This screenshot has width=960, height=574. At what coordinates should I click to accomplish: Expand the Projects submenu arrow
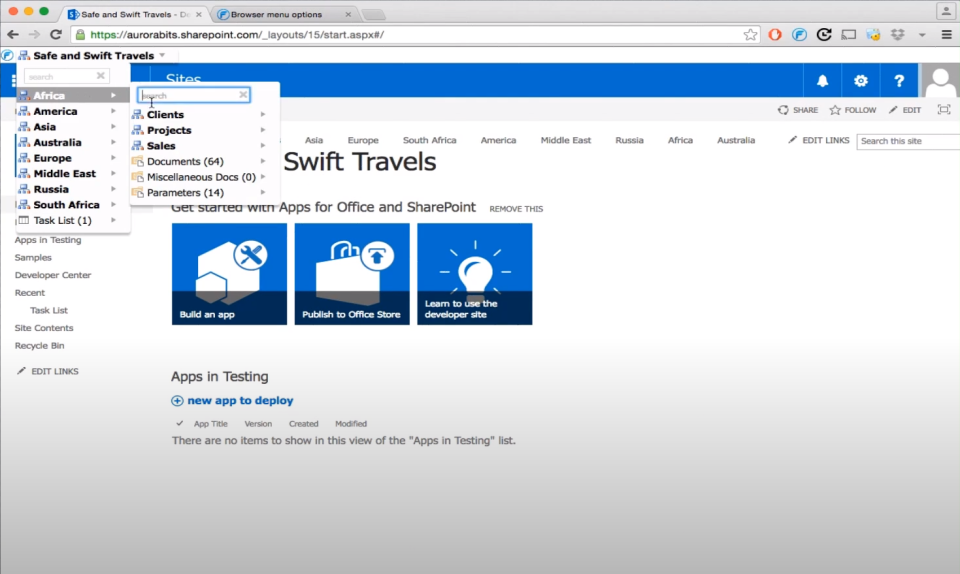pos(263,130)
